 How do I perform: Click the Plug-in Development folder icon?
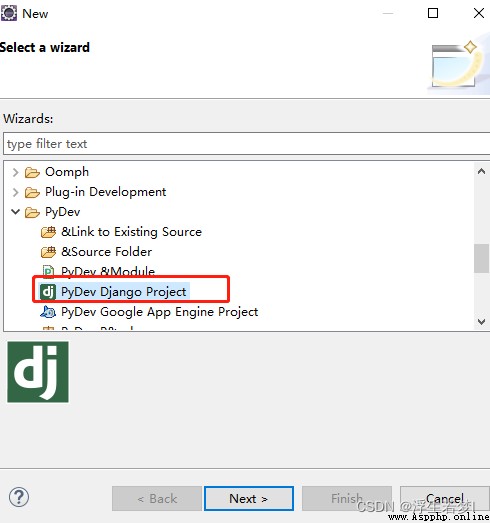pyautogui.click(x=32, y=192)
